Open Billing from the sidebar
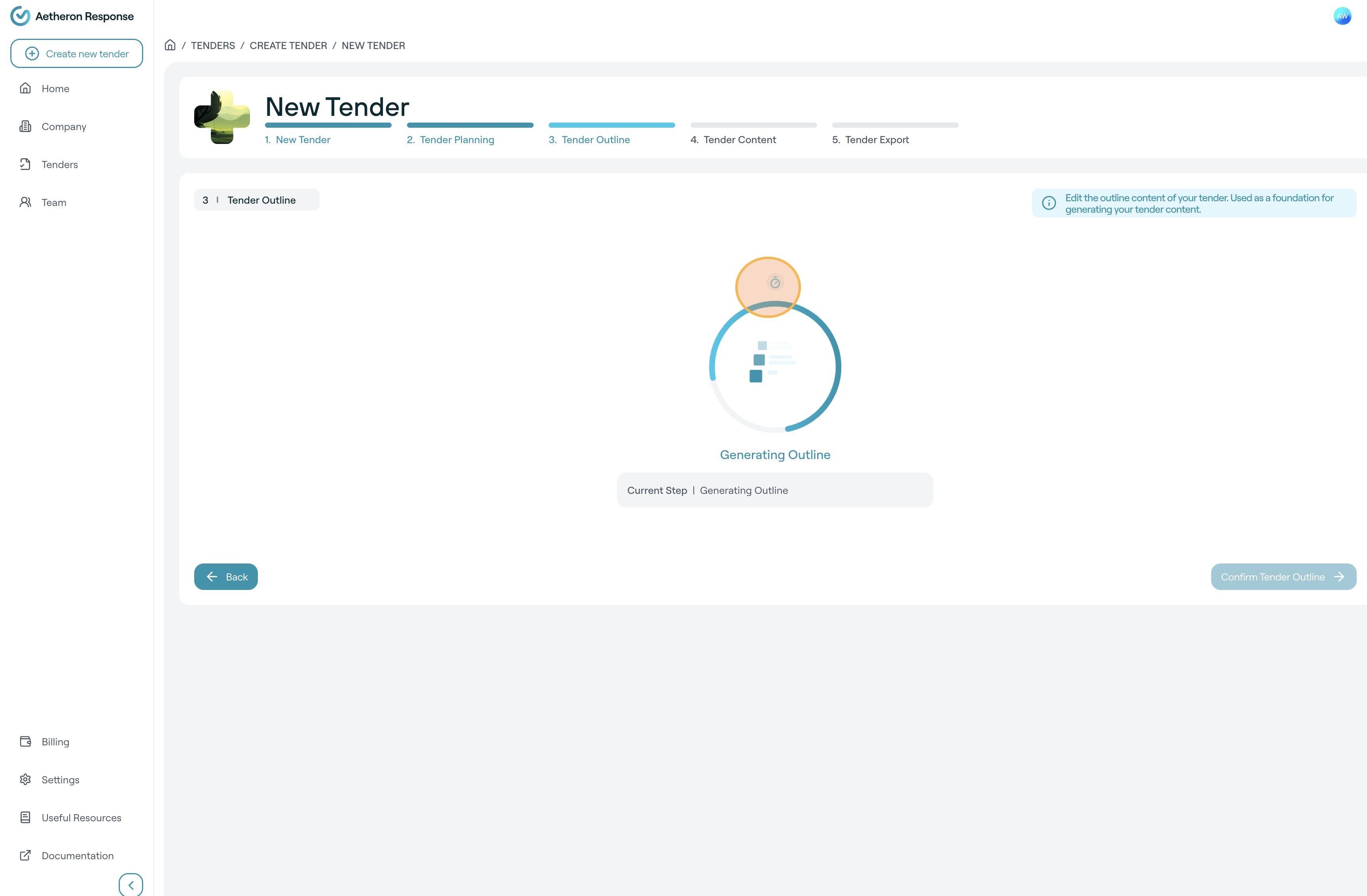1367x896 pixels. pos(55,741)
